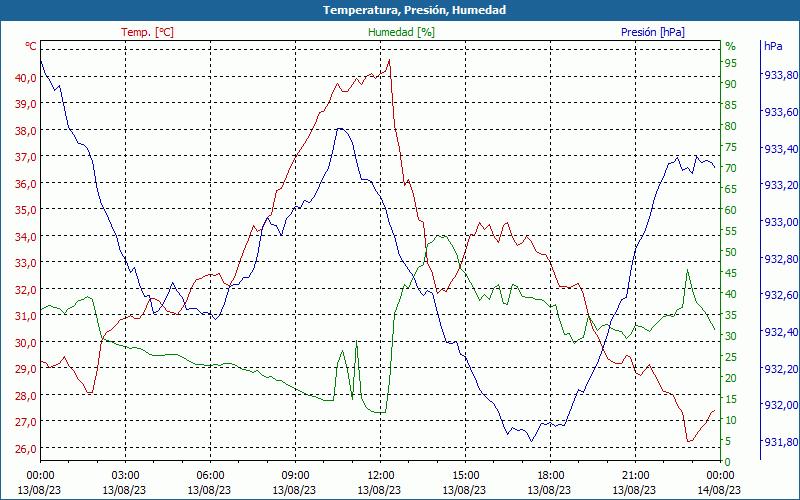Click the 06:00 time axis label
The height and width of the screenshot is (500, 800).
(210, 477)
